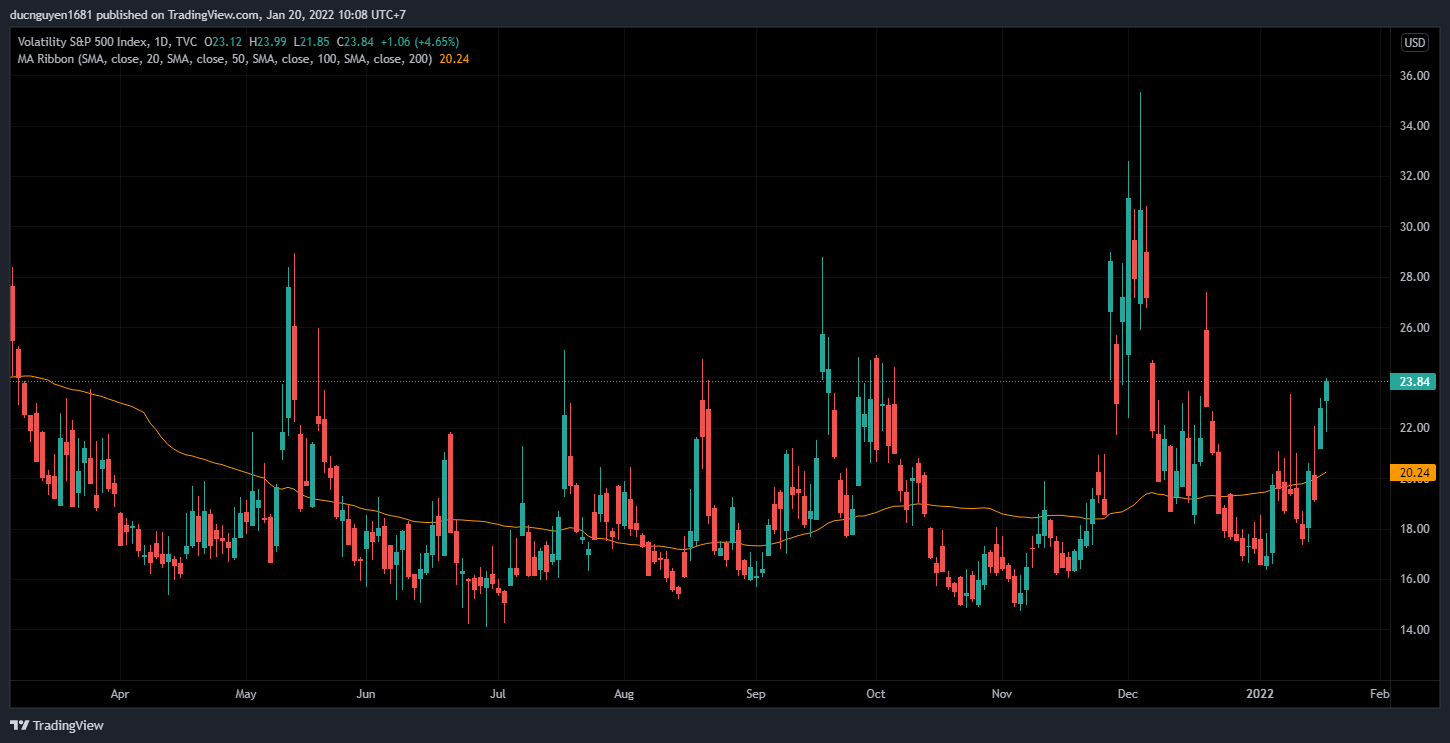
Task: Click the 30.00 price axis label
Action: click(1413, 227)
